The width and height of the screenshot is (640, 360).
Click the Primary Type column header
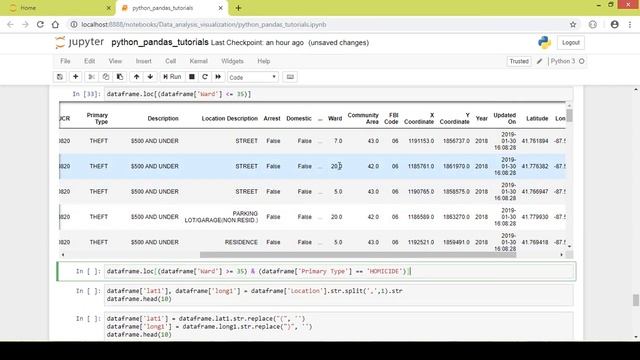coord(97,118)
